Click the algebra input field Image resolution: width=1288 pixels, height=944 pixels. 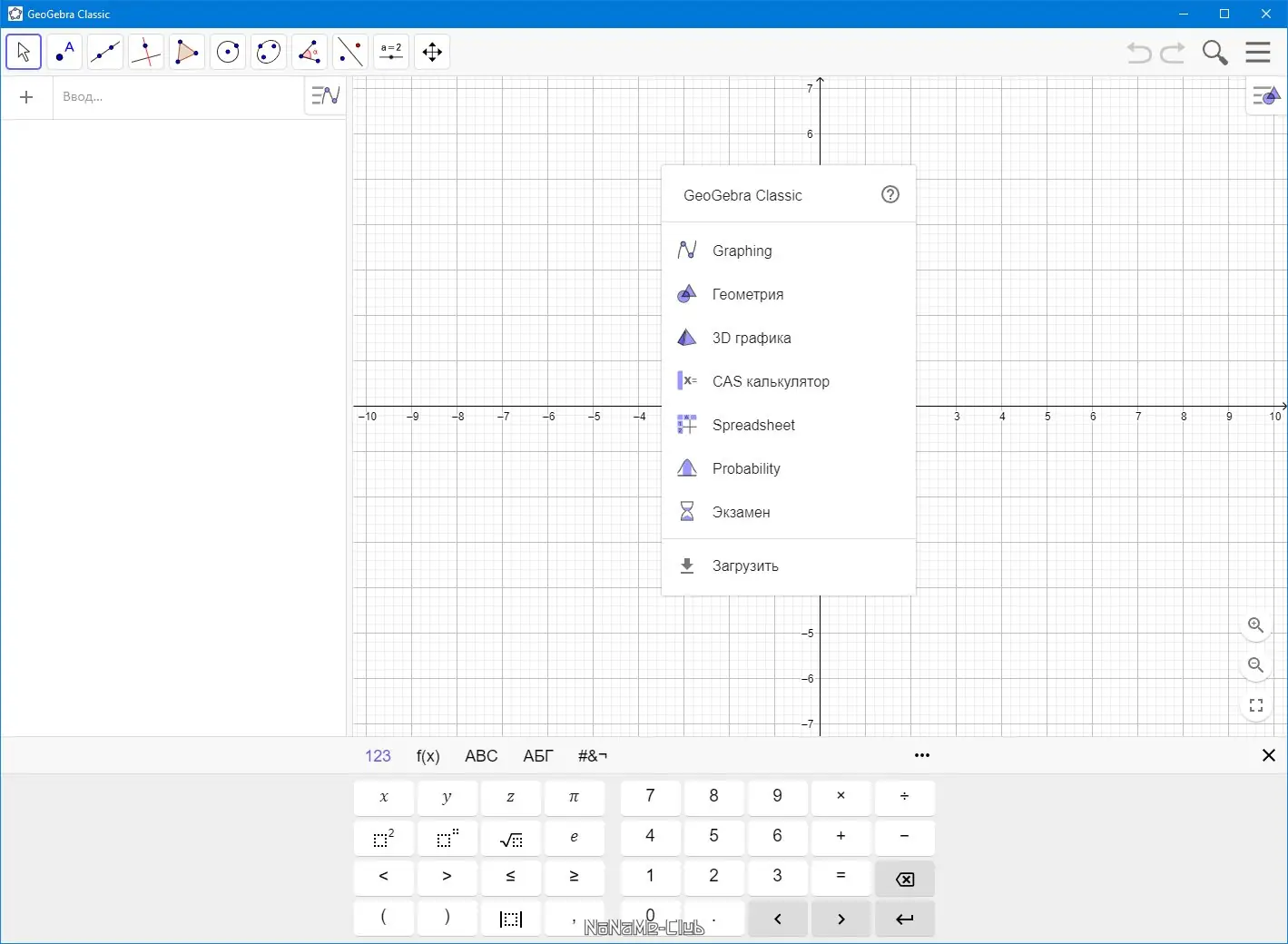coord(177,97)
